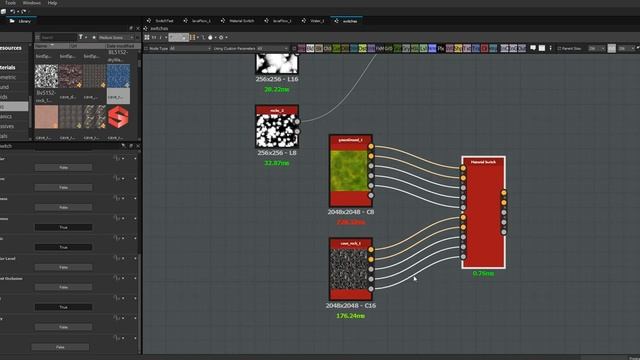
Task: Add a Levels node from the toolbar
Action: [x=423, y=48]
